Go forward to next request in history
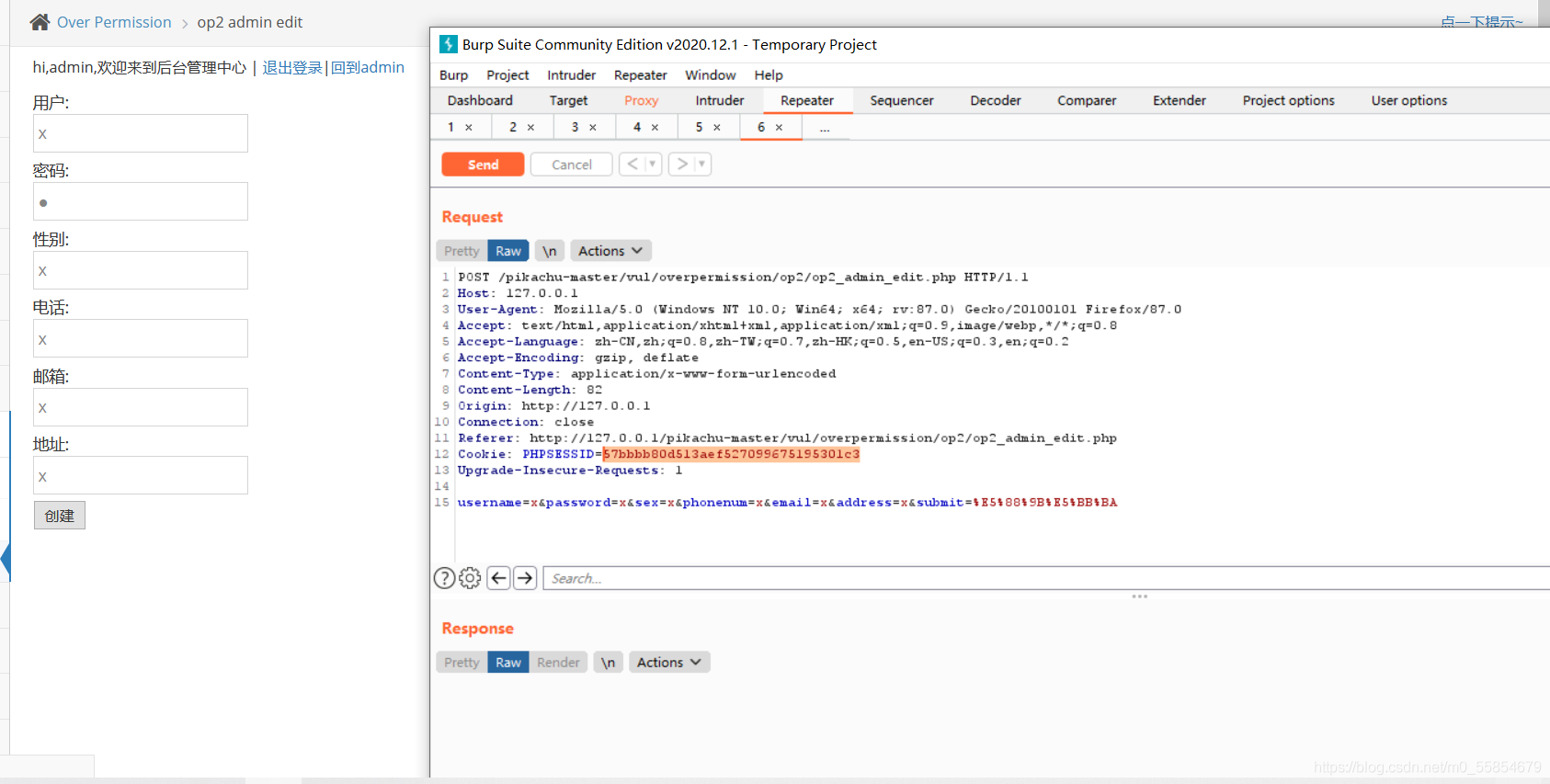1550x784 pixels. tap(681, 165)
